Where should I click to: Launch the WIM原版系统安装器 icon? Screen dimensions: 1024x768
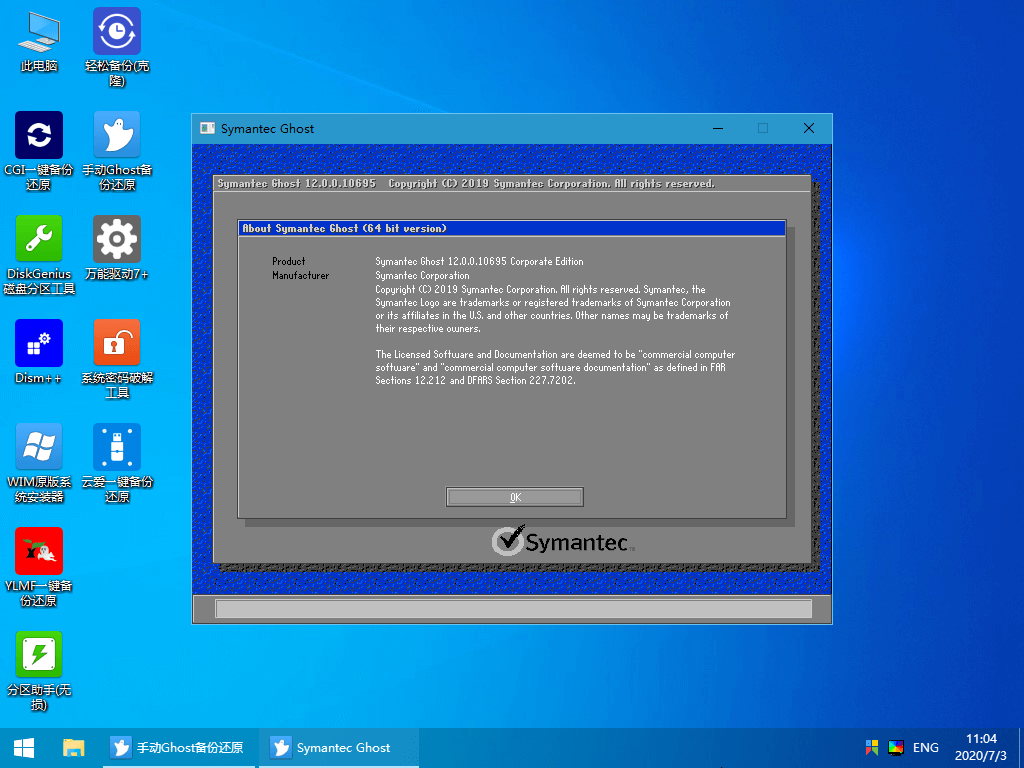tap(39, 448)
